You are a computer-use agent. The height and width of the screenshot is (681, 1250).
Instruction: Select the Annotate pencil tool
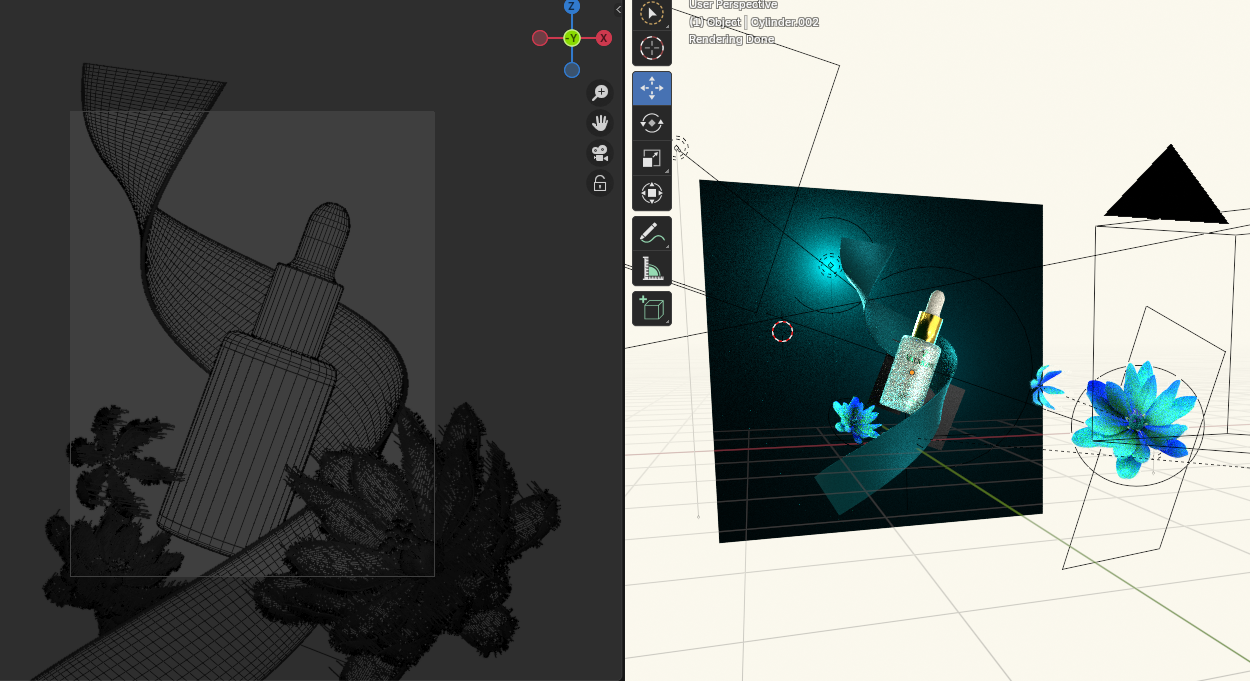click(651, 234)
